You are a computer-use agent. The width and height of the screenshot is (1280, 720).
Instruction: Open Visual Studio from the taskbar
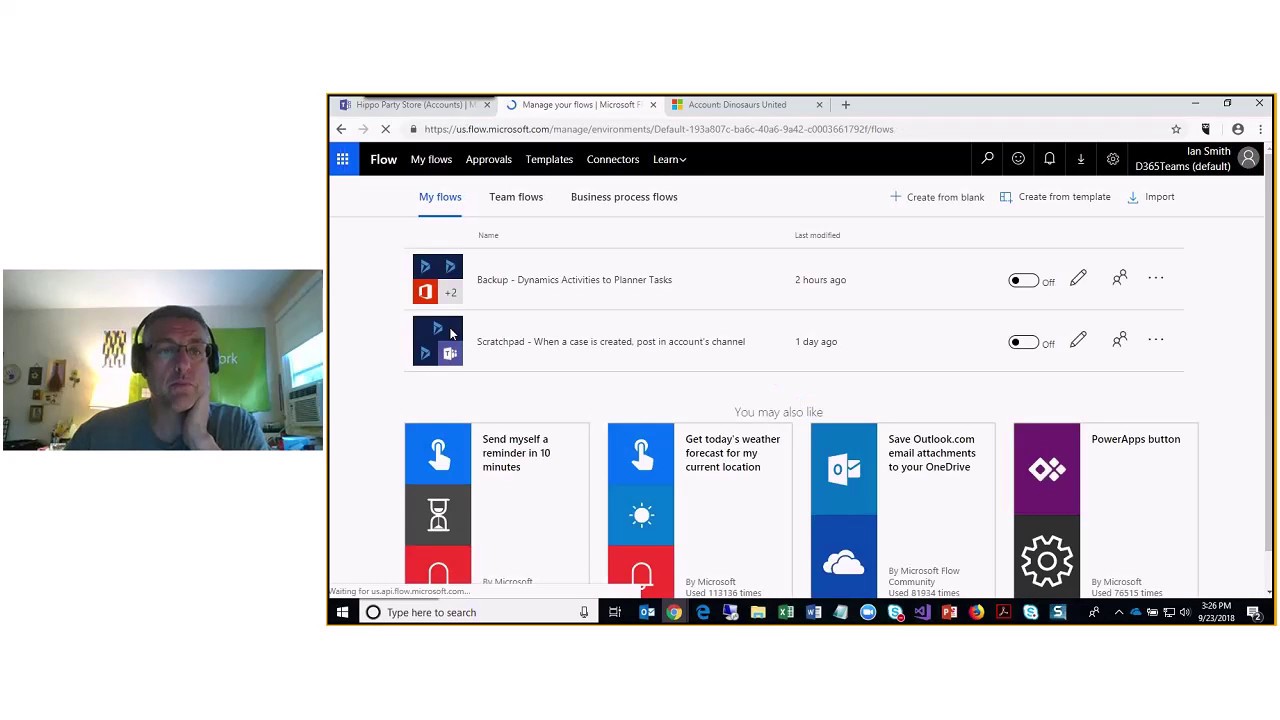[922, 612]
